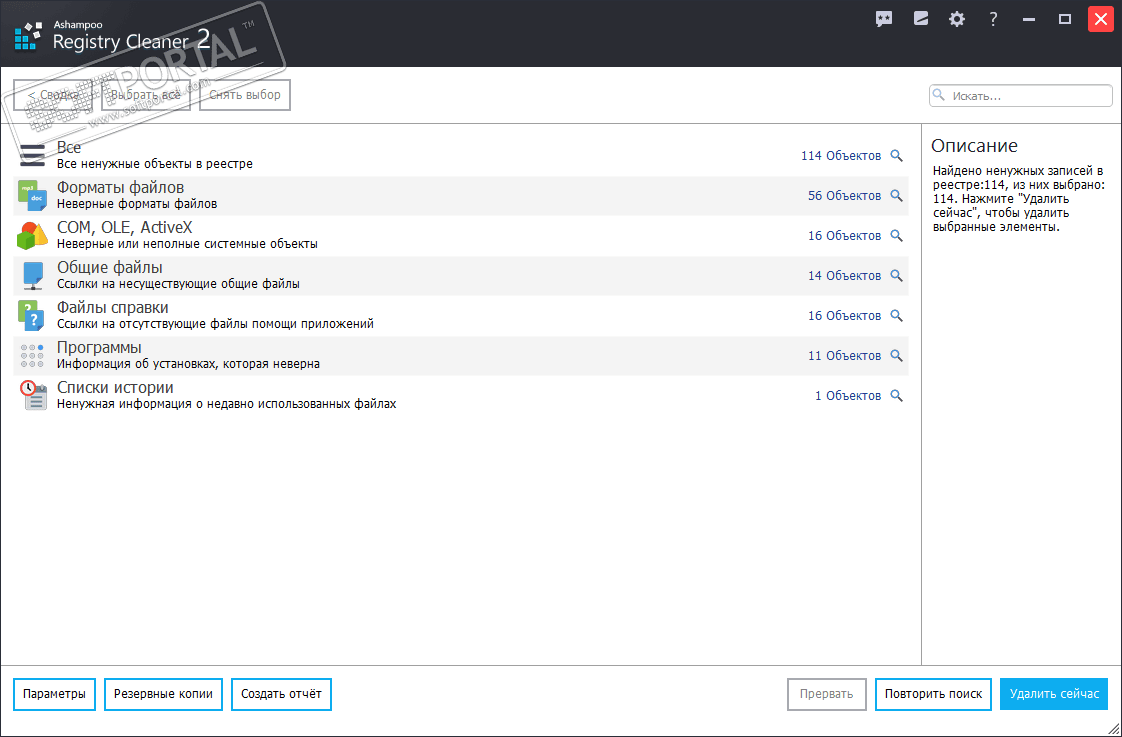Select the Списки истории category title
The width and height of the screenshot is (1122, 737).
[x=115, y=388]
